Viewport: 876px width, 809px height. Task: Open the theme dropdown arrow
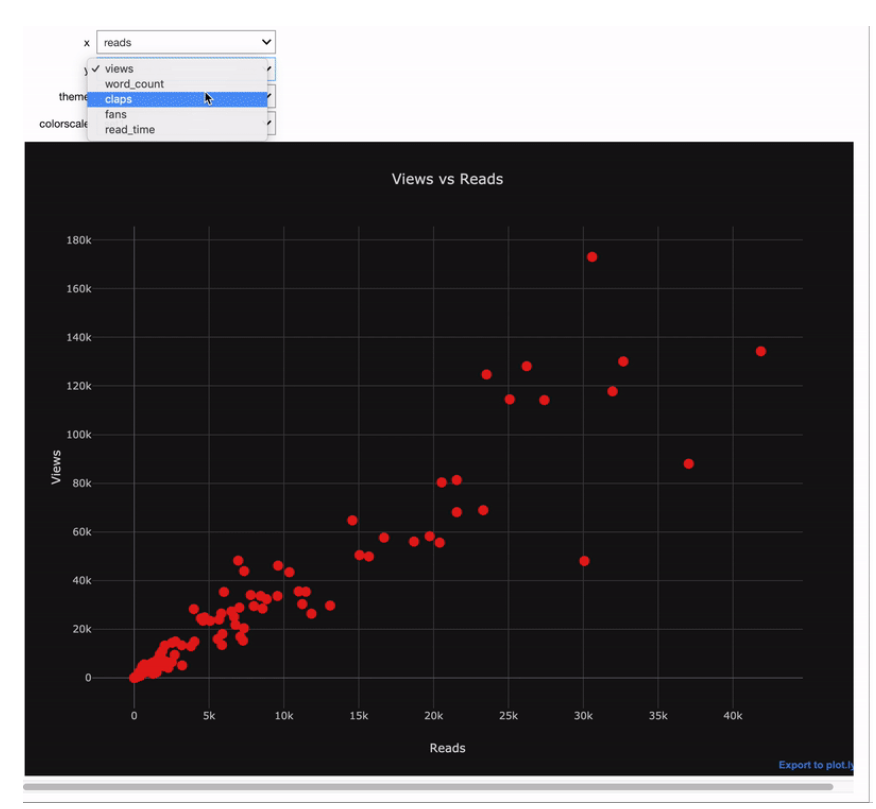click(271, 97)
